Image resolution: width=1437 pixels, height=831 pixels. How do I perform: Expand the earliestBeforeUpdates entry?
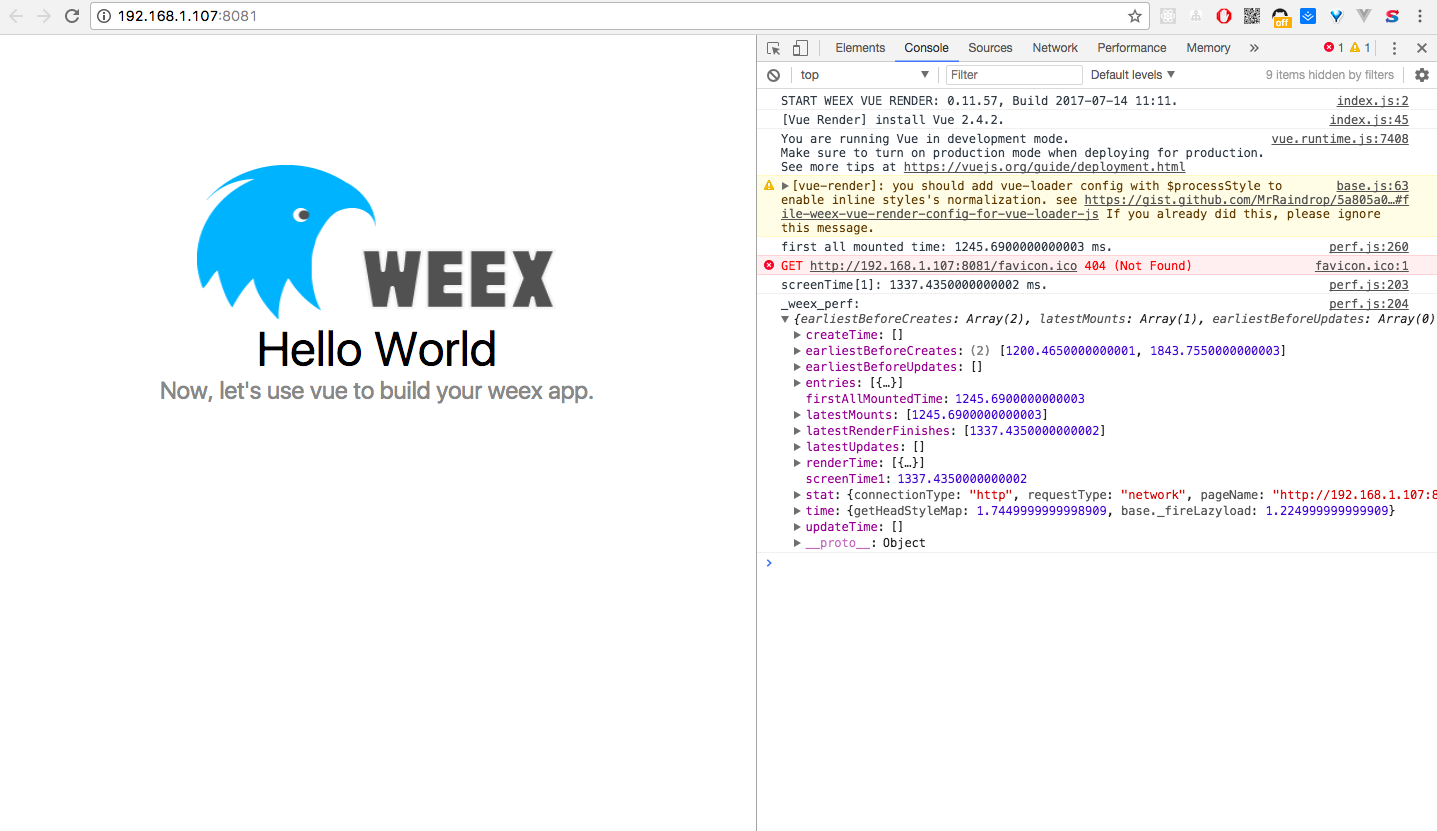(x=798, y=367)
